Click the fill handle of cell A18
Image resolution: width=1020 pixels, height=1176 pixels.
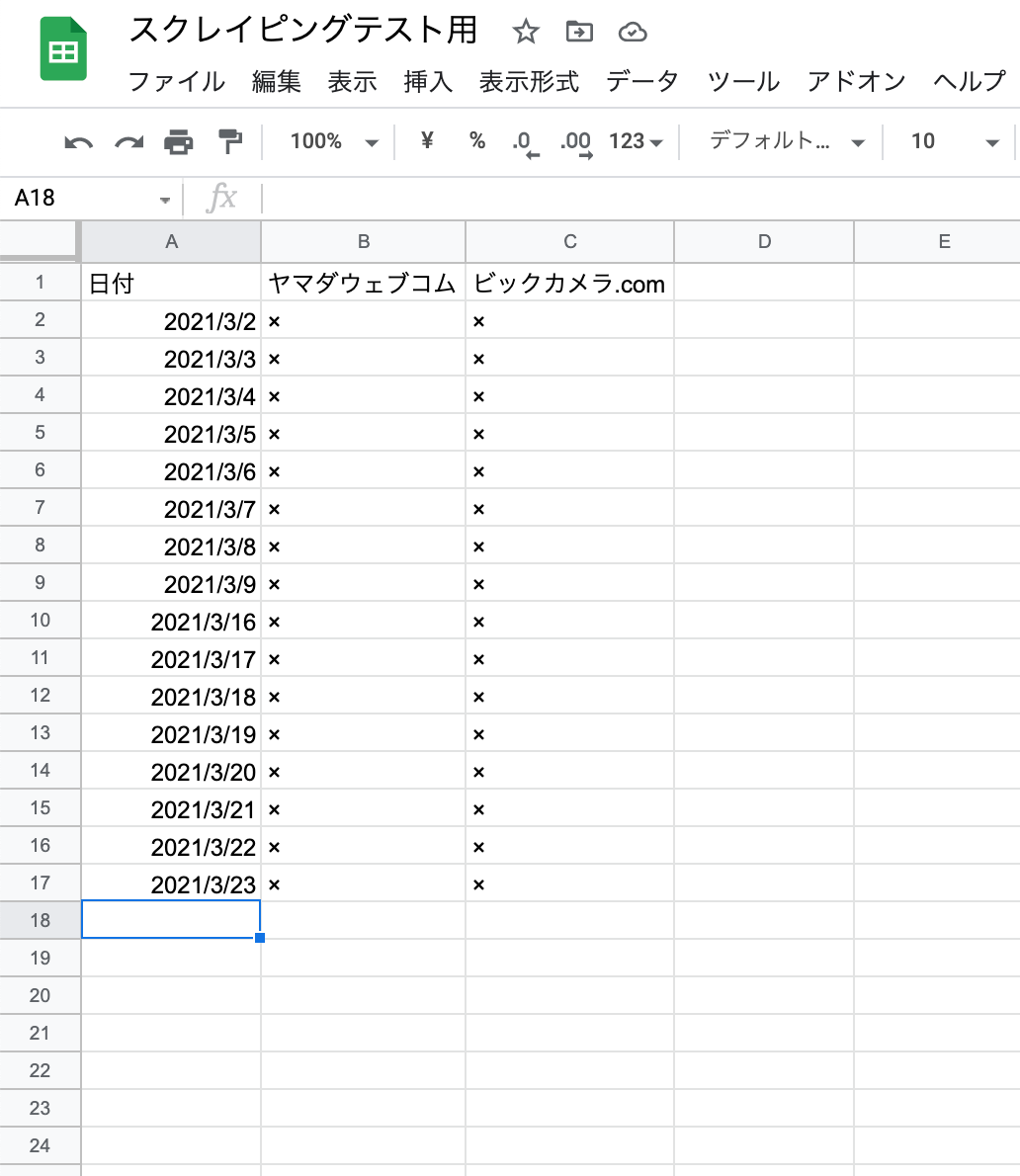tap(260, 938)
